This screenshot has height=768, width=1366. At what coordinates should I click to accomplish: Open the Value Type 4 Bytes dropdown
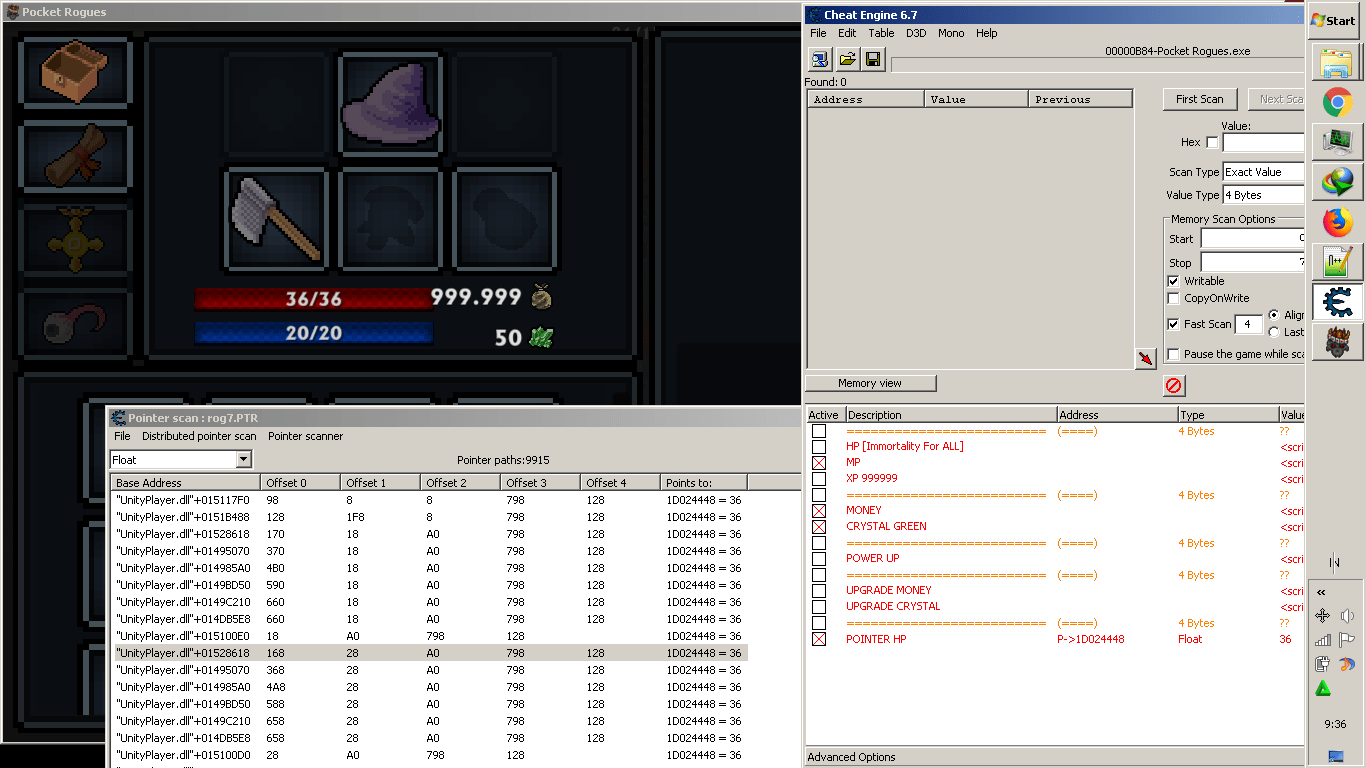[1263, 195]
